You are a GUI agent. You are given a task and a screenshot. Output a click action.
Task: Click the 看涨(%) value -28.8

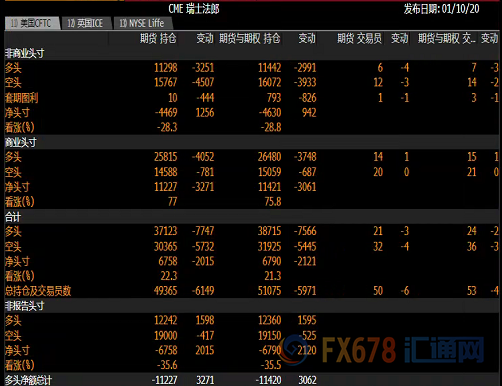point(271,127)
